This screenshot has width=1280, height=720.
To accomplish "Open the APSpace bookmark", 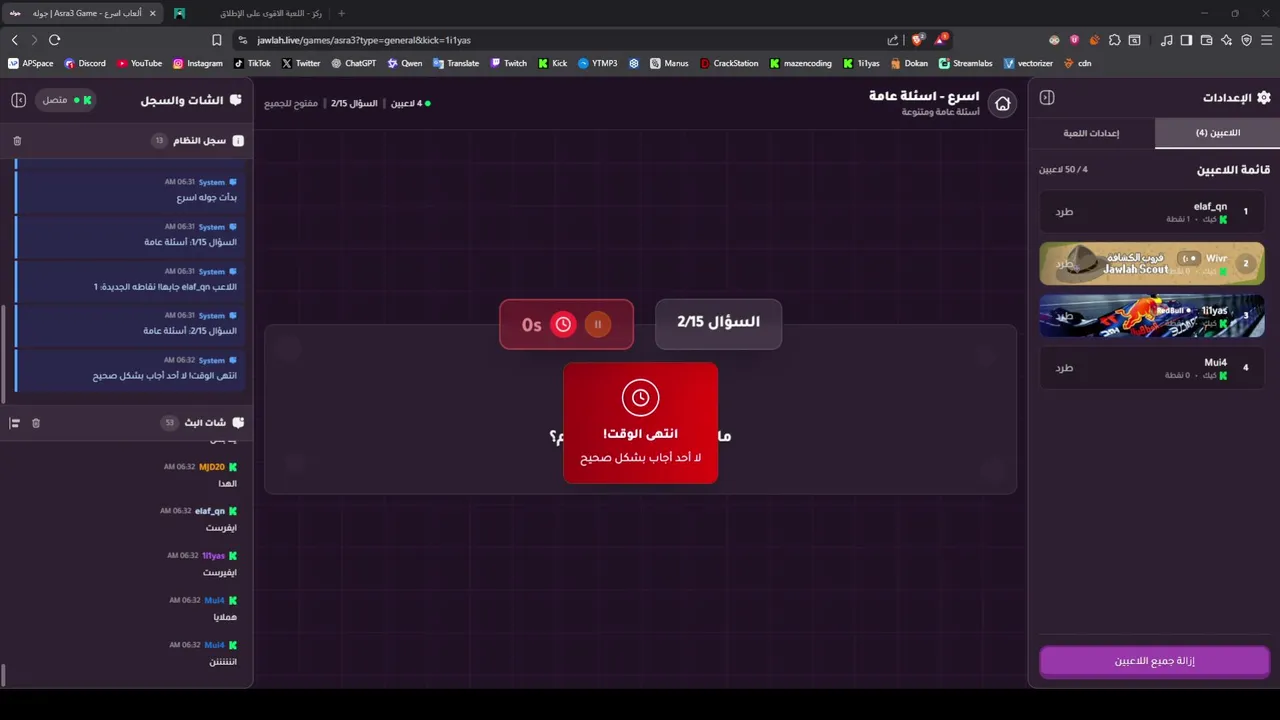I will point(31,63).
